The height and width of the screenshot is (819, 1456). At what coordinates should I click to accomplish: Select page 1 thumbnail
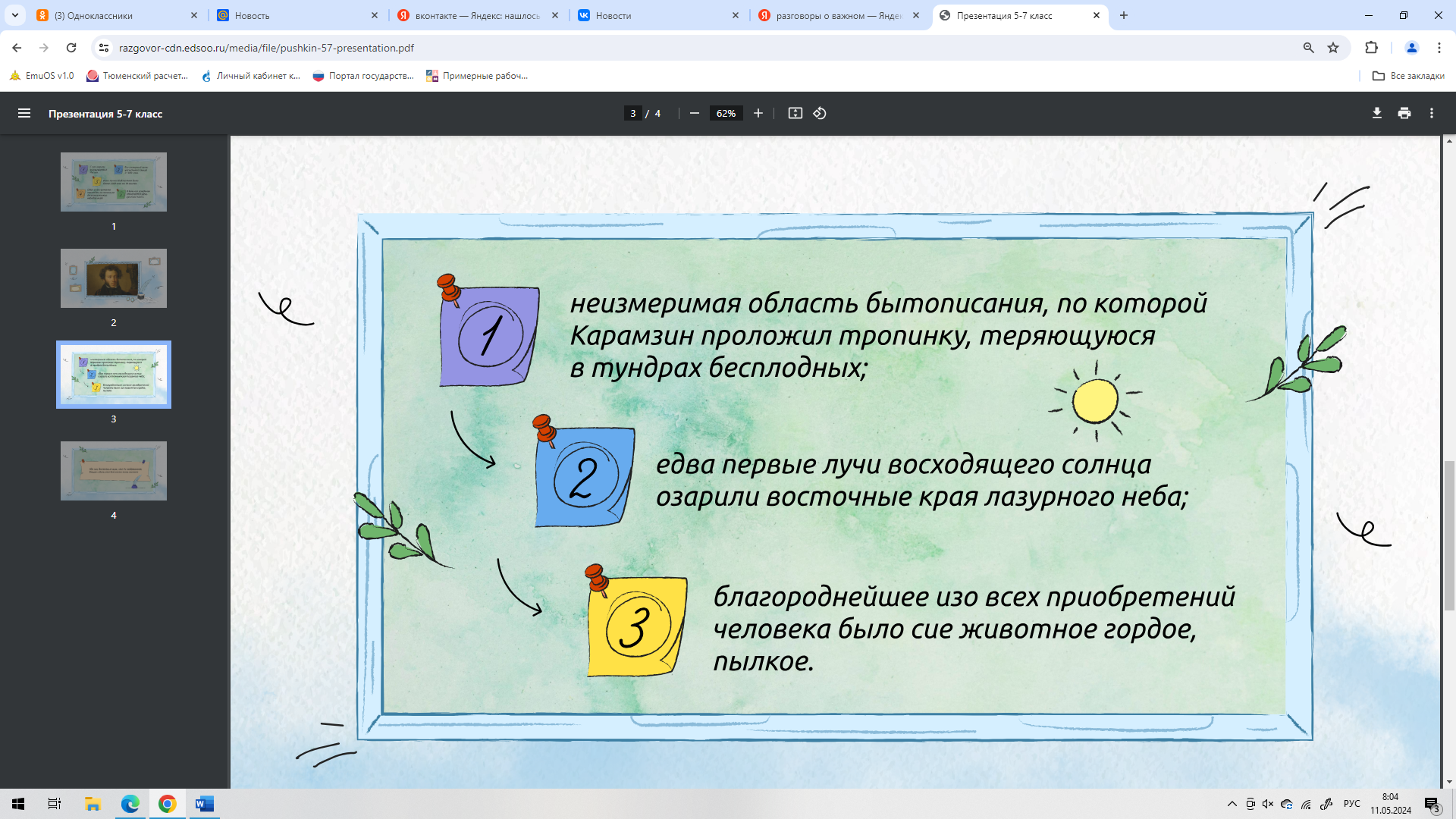pos(114,182)
